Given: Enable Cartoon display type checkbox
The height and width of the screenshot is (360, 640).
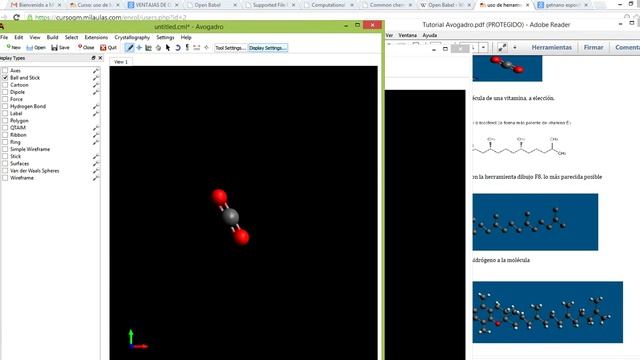Looking at the screenshot, I should pos(5,85).
